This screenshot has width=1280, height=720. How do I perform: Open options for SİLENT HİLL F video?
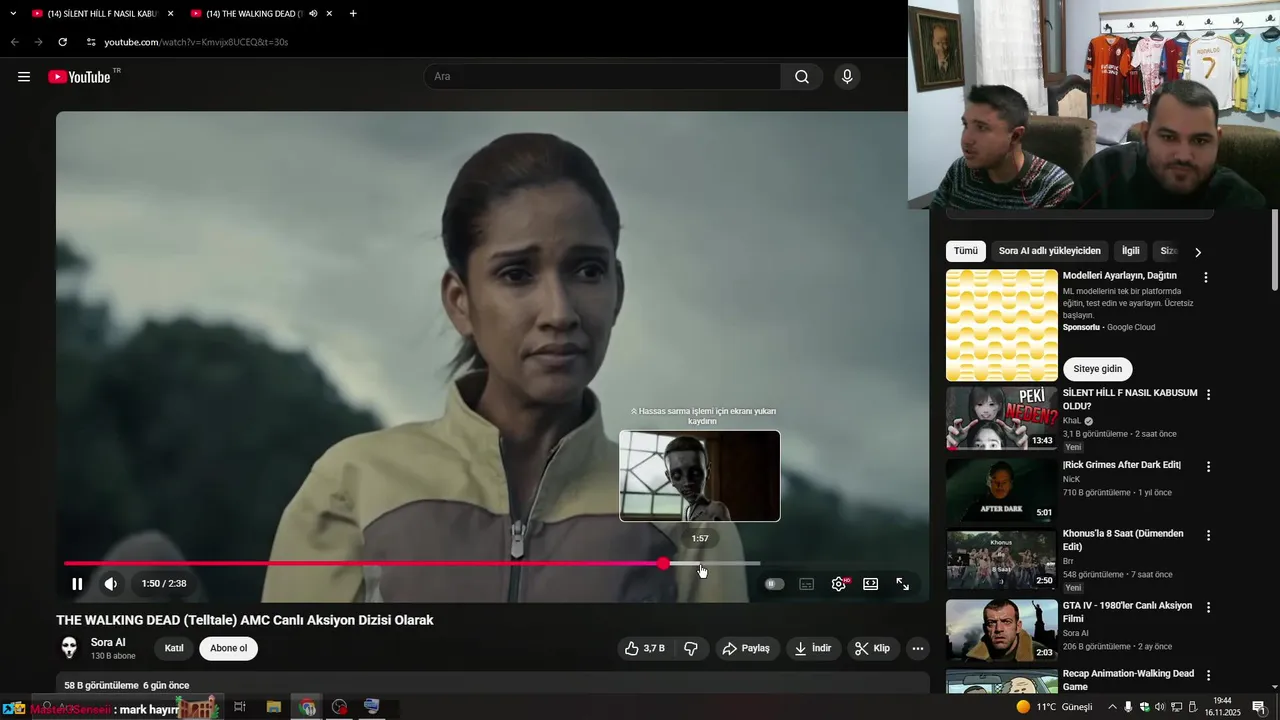(1208, 395)
